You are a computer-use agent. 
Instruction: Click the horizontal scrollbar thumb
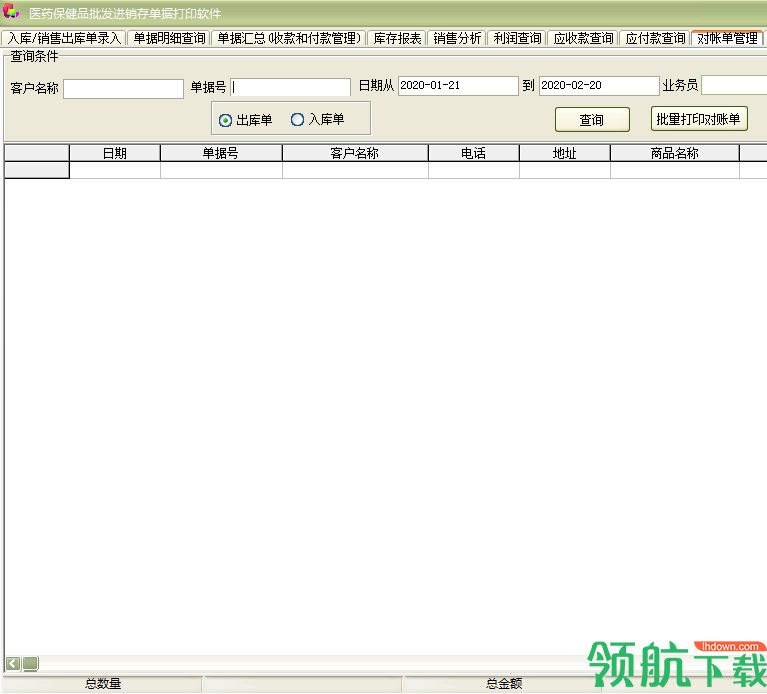(30, 663)
